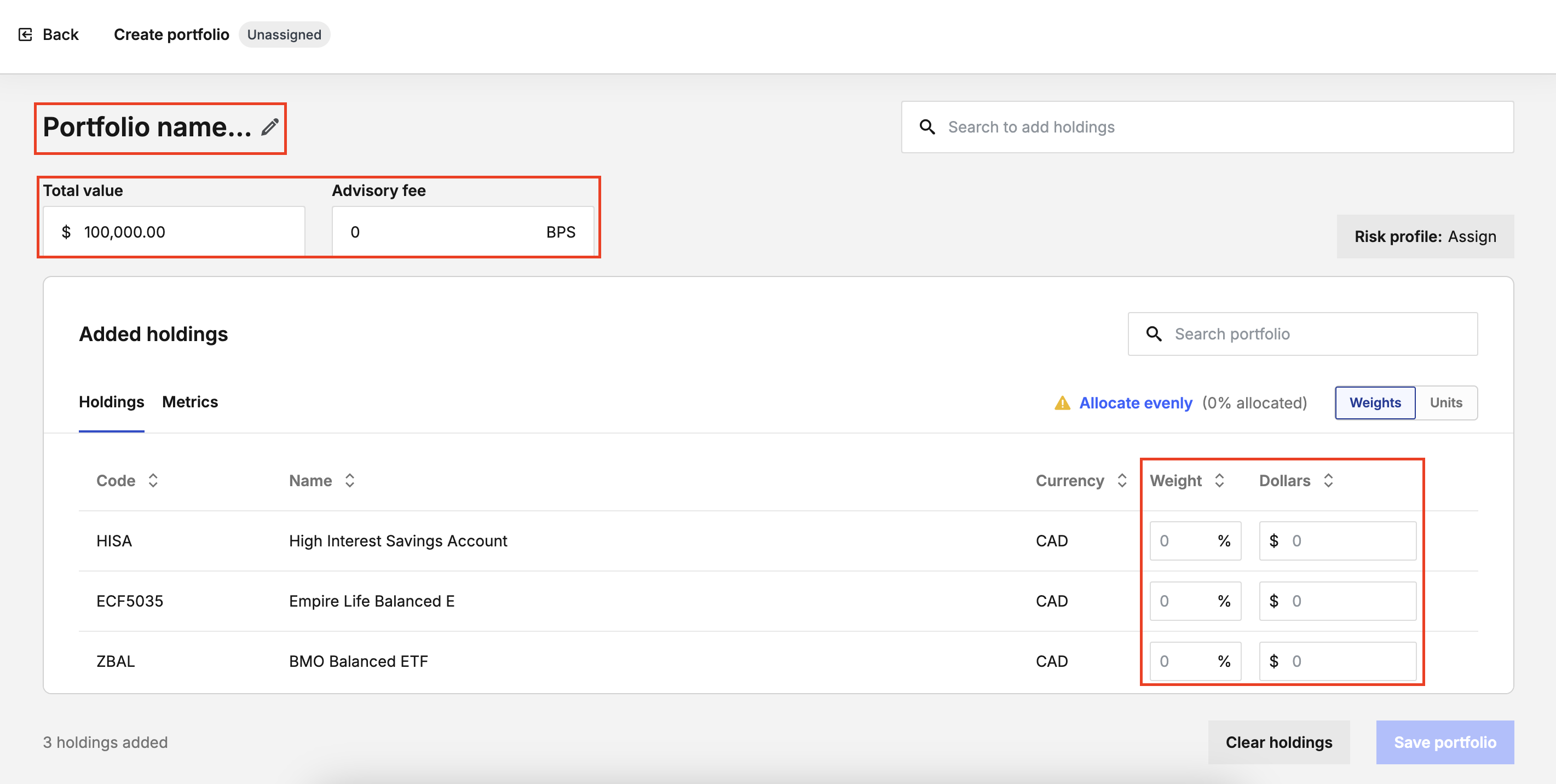This screenshot has width=1556, height=784.
Task: Click the Back arrow icon
Action: [25, 34]
